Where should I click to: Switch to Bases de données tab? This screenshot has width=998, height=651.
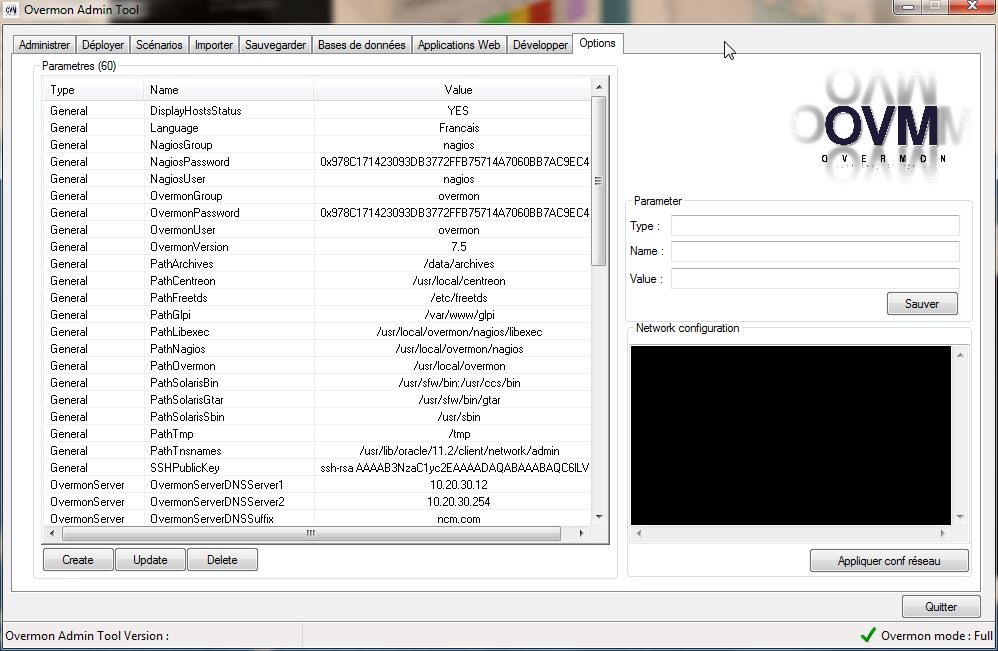point(362,45)
